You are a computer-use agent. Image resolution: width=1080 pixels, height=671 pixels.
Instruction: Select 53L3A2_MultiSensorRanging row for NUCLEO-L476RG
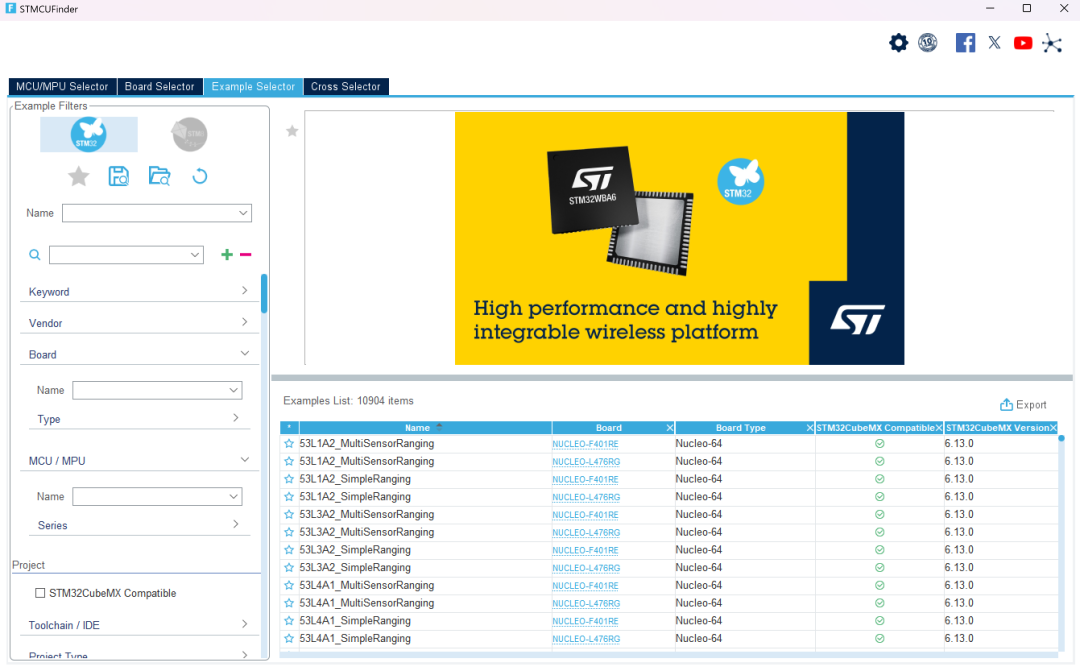click(669, 533)
